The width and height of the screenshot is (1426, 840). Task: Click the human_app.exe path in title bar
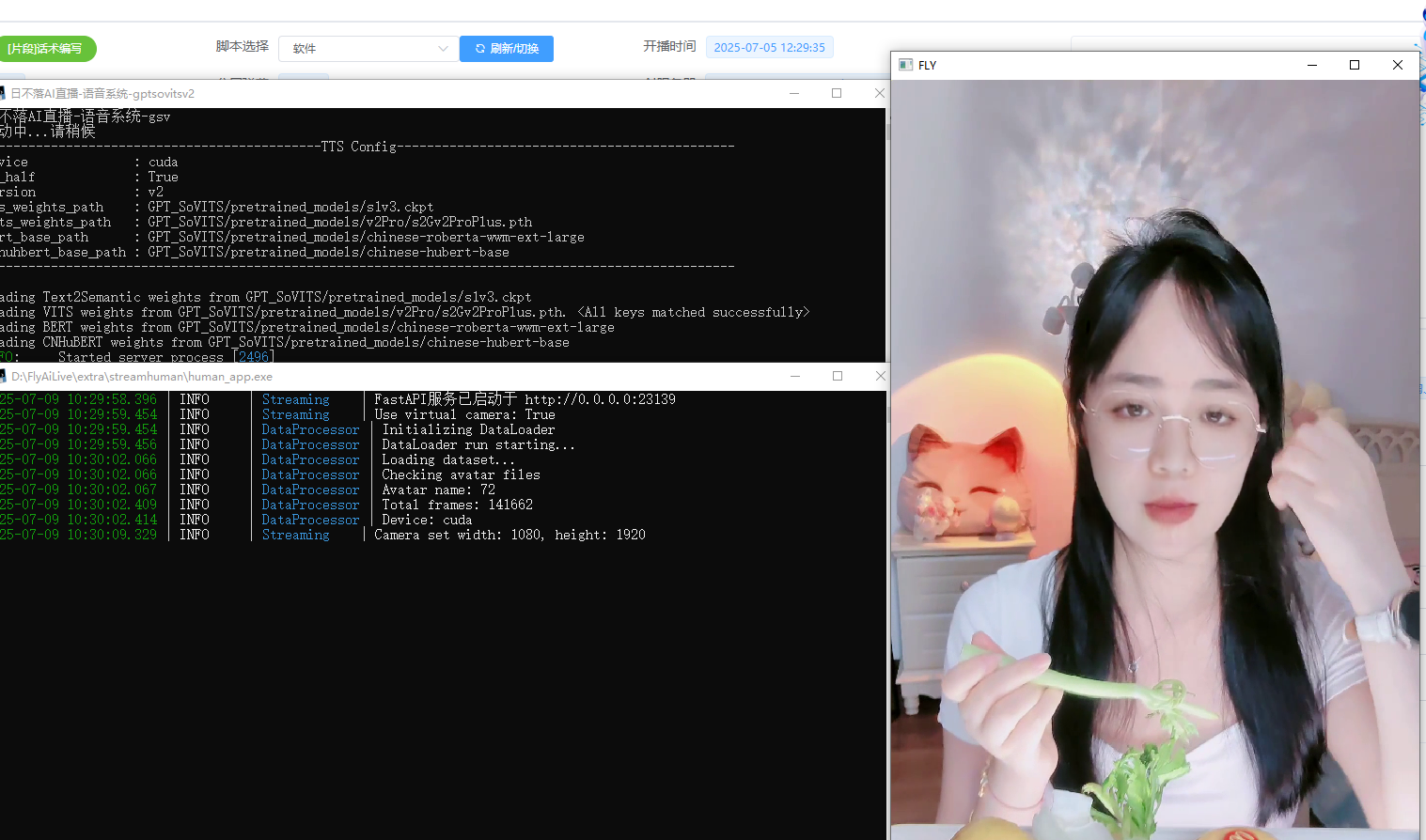[x=142, y=376]
